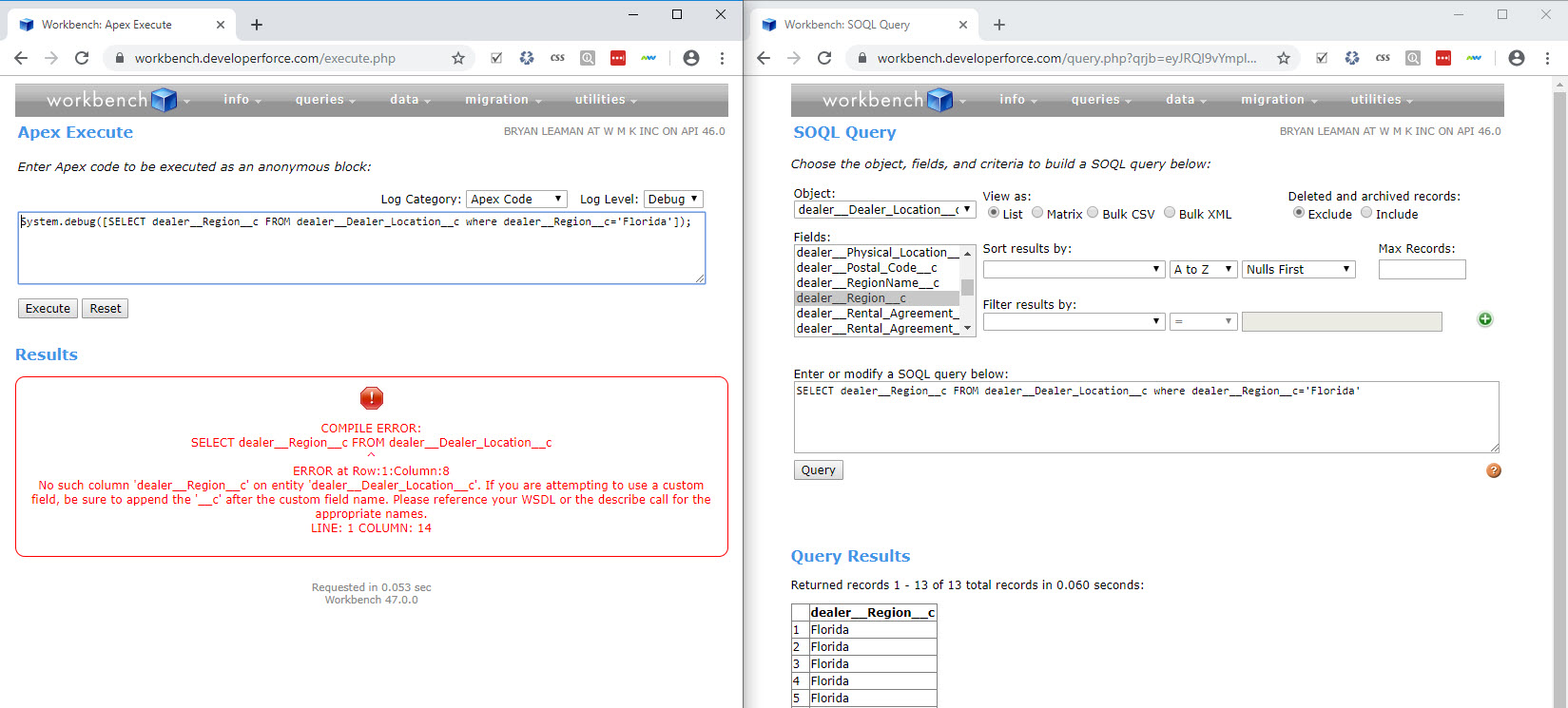This screenshot has height=708, width=1568.
Task: Select the Bulk CSV view option
Action: [1093, 213]
